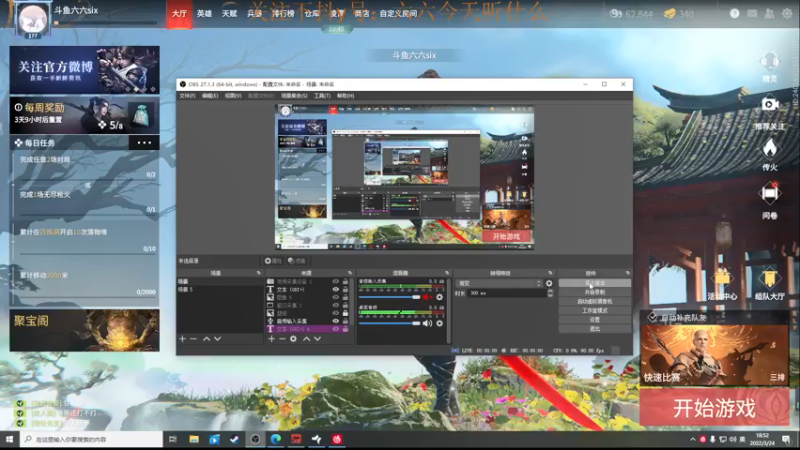800x450 pixels.
Task: Move the source down with arrow
Action: 317,339
